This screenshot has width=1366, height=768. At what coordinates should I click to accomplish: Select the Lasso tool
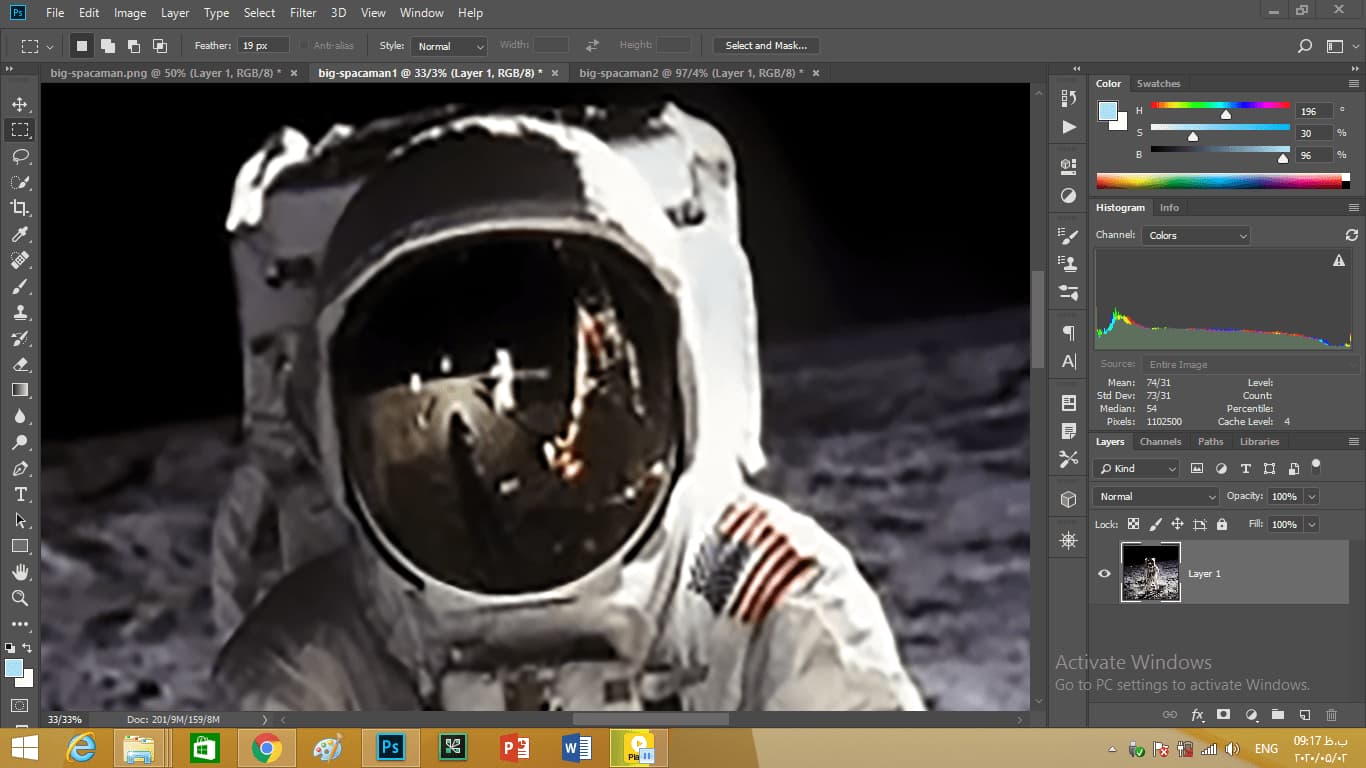(20, 156)
